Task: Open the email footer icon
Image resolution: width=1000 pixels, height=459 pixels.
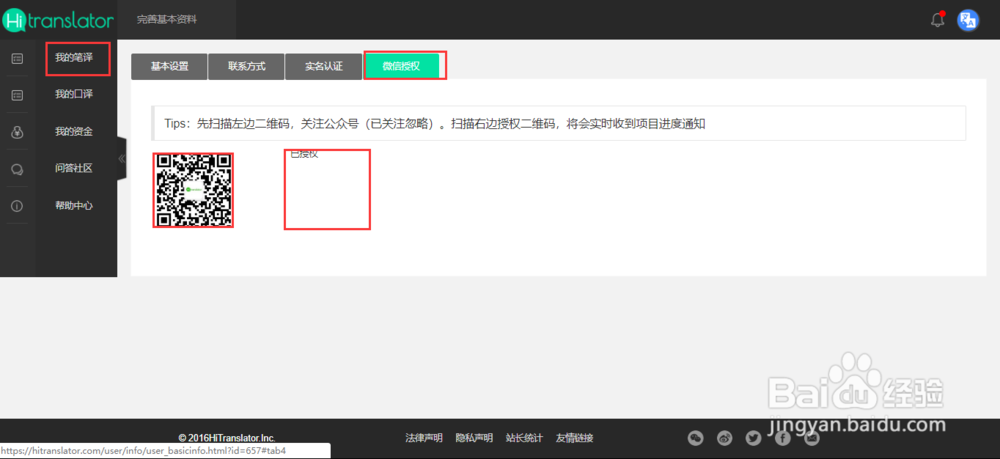Action: [x=811, y=438]
